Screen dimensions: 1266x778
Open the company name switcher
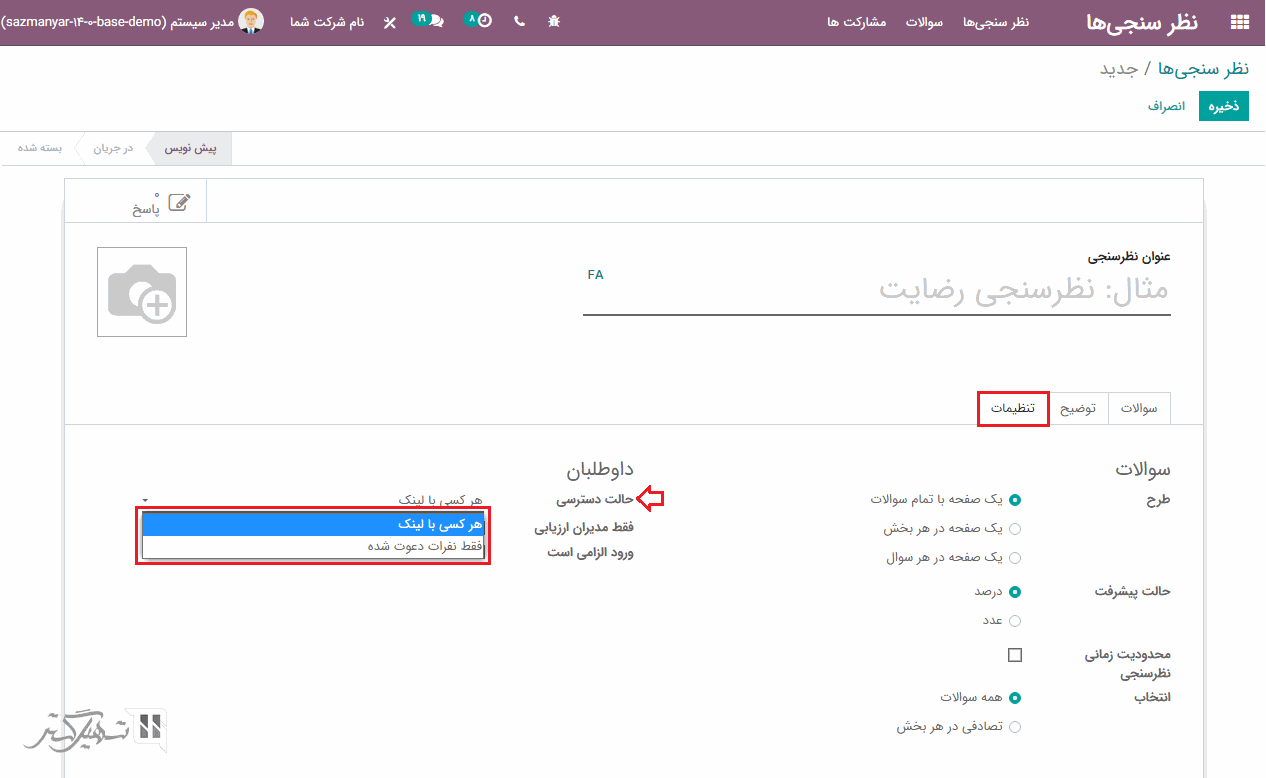click(x=327, y=21)
